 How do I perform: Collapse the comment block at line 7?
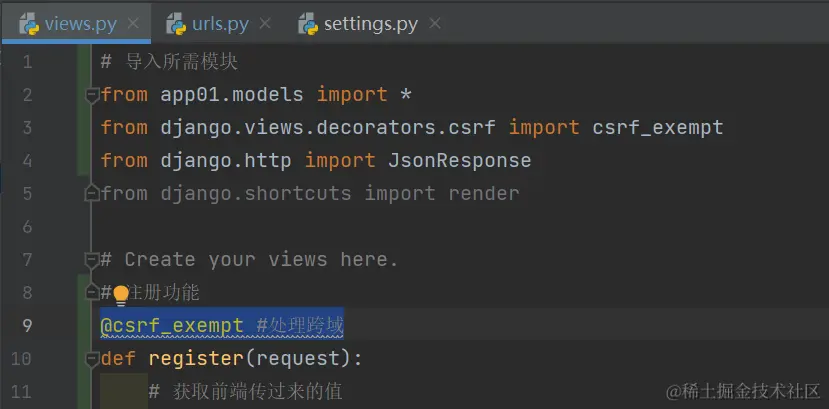[93, 259]
